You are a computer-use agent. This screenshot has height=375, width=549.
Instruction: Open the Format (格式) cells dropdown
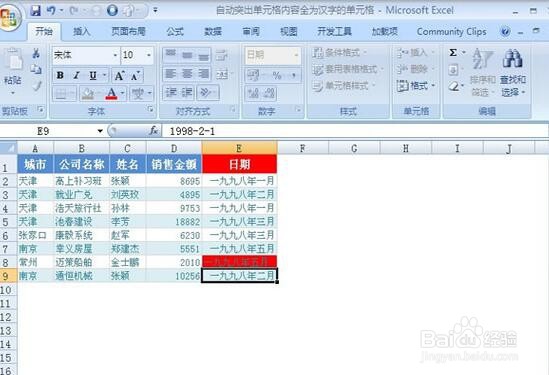coord(416,85)
